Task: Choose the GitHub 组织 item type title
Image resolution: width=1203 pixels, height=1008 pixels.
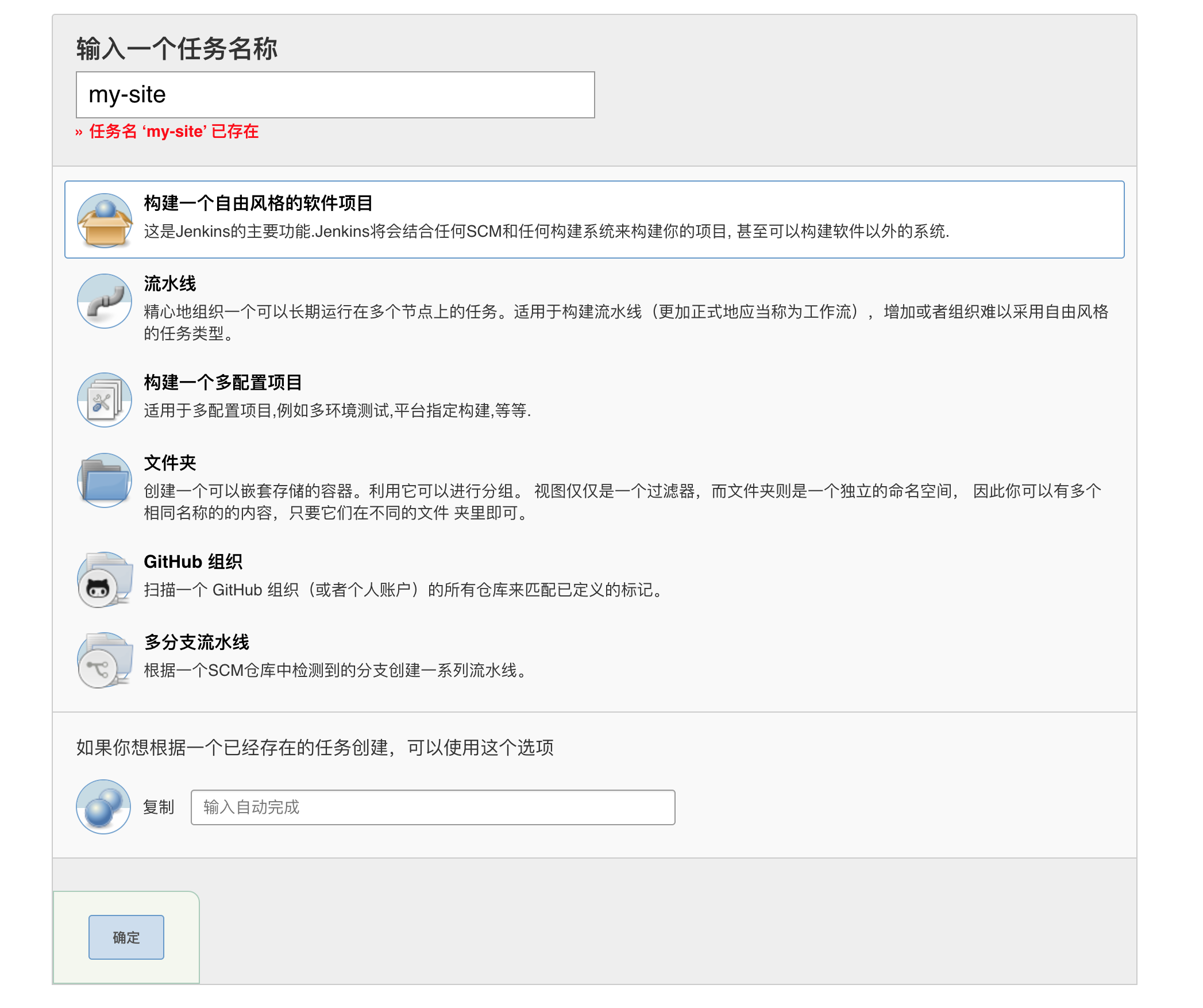Action: coord(192,561)
